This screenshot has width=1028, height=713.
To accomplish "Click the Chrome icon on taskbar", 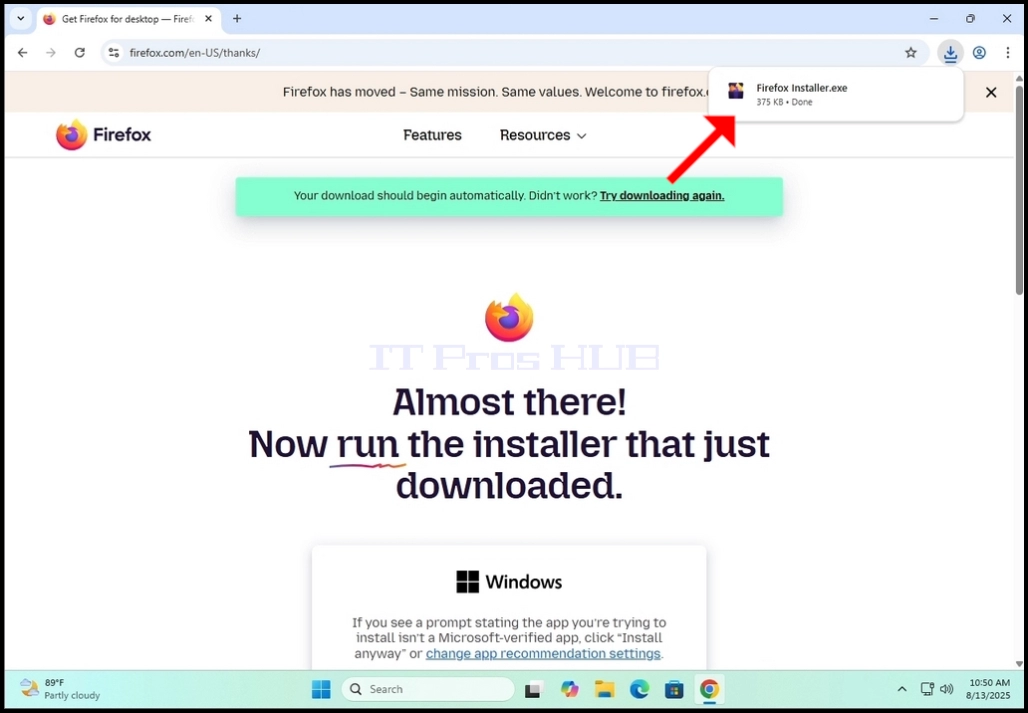I will click(x=709, y=689).
